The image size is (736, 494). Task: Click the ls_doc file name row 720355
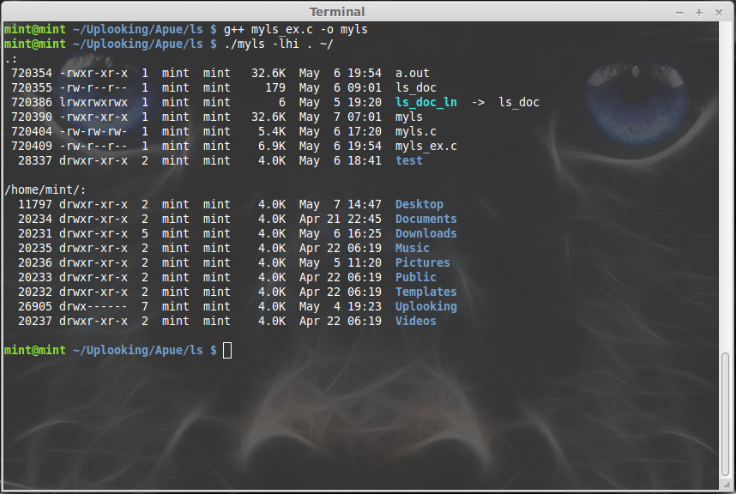(x=415, y=88)
